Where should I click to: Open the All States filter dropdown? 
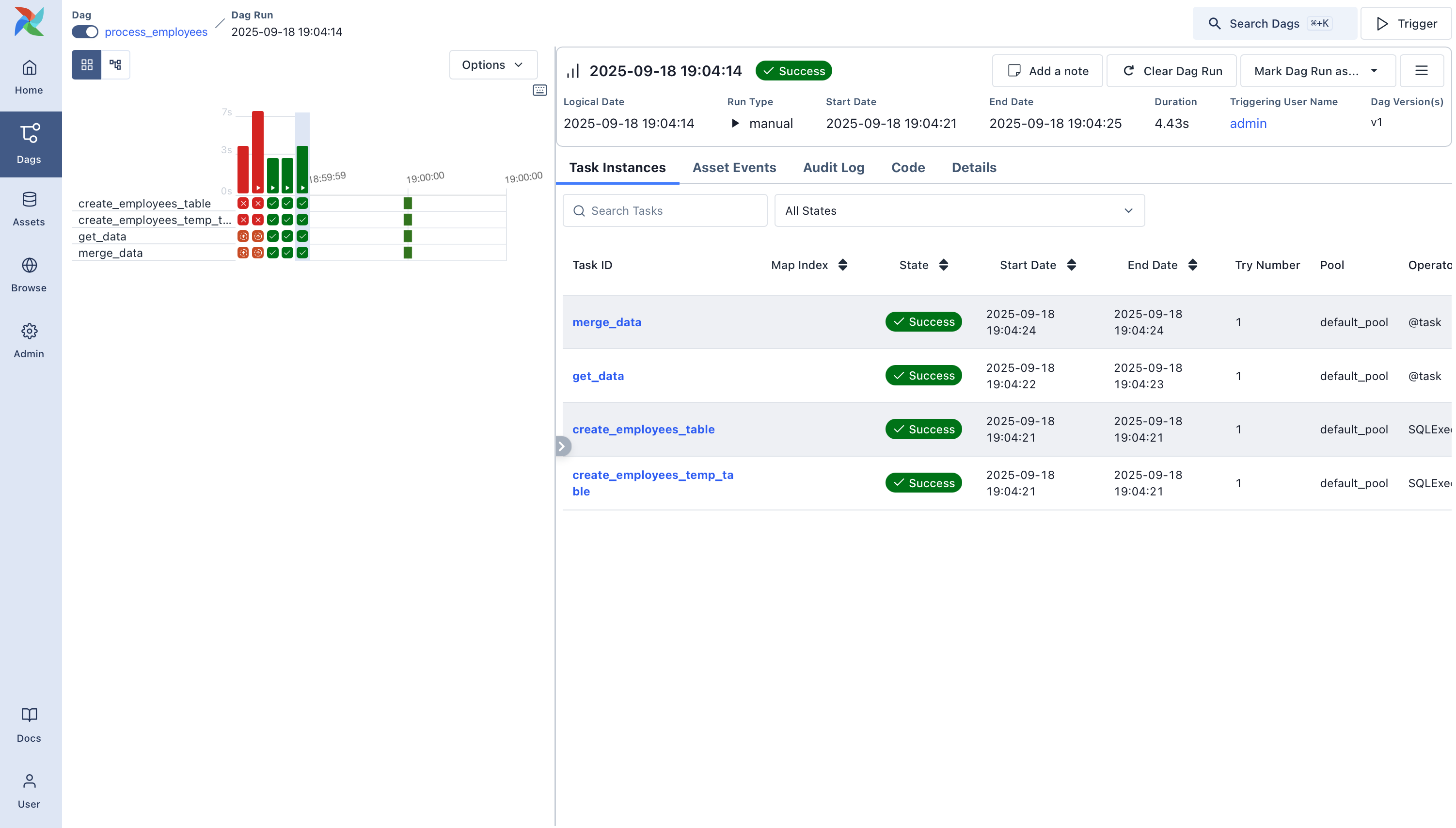tap(959, 210)
